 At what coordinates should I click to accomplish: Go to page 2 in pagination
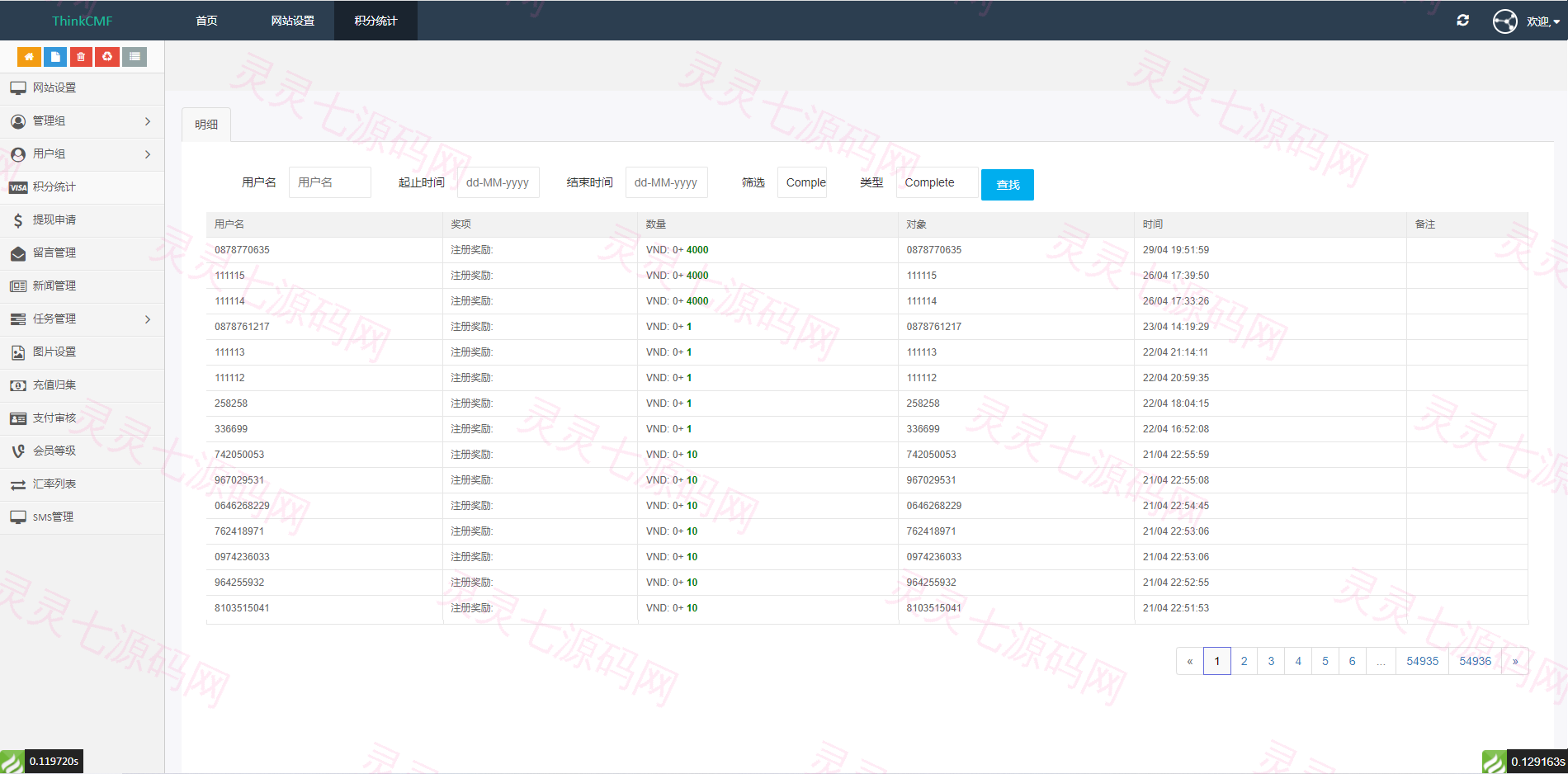tap(1244, 661)
